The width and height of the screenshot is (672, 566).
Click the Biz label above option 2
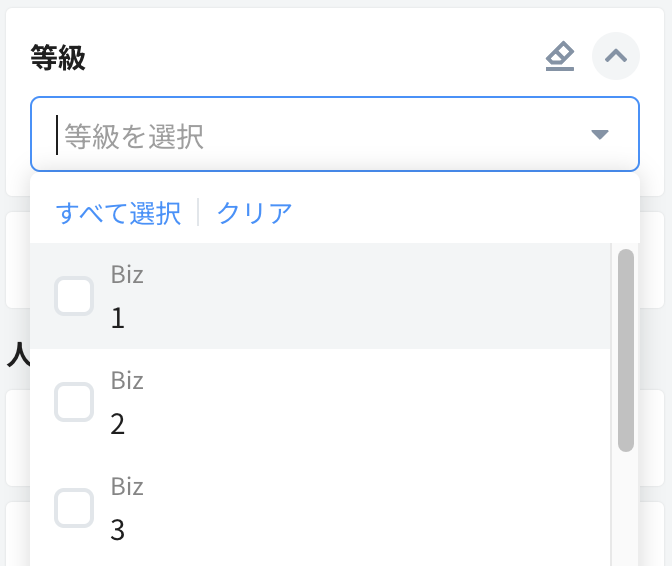click(127, 381)
